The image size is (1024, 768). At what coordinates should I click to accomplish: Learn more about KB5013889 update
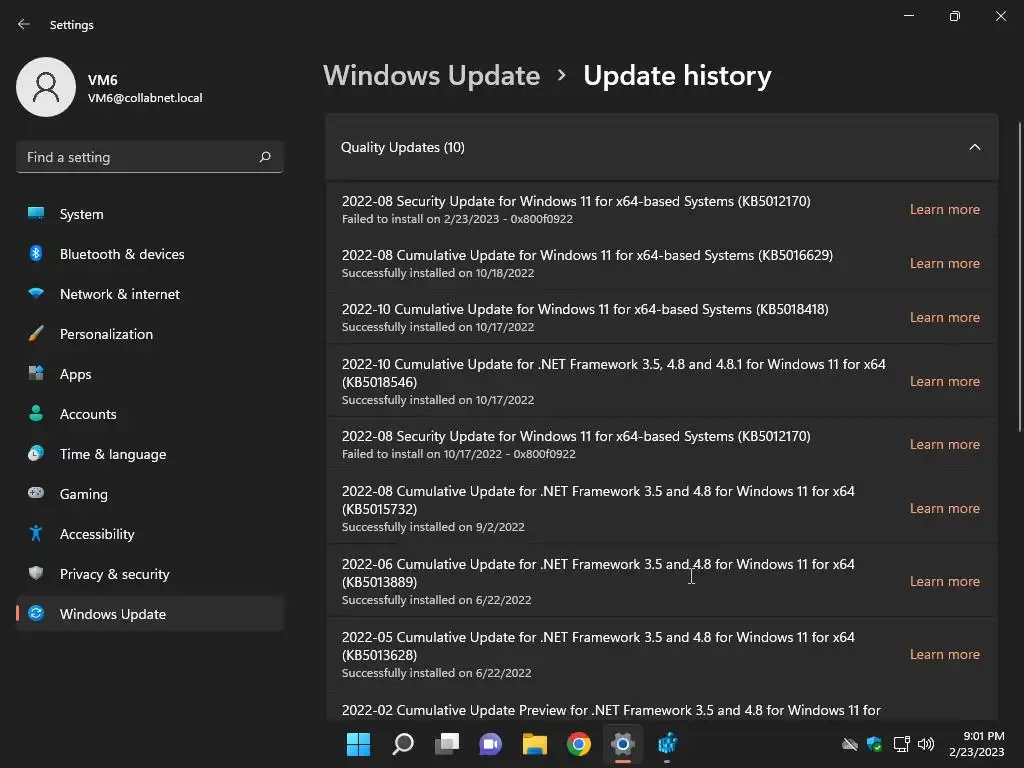[x=944, y=581]
